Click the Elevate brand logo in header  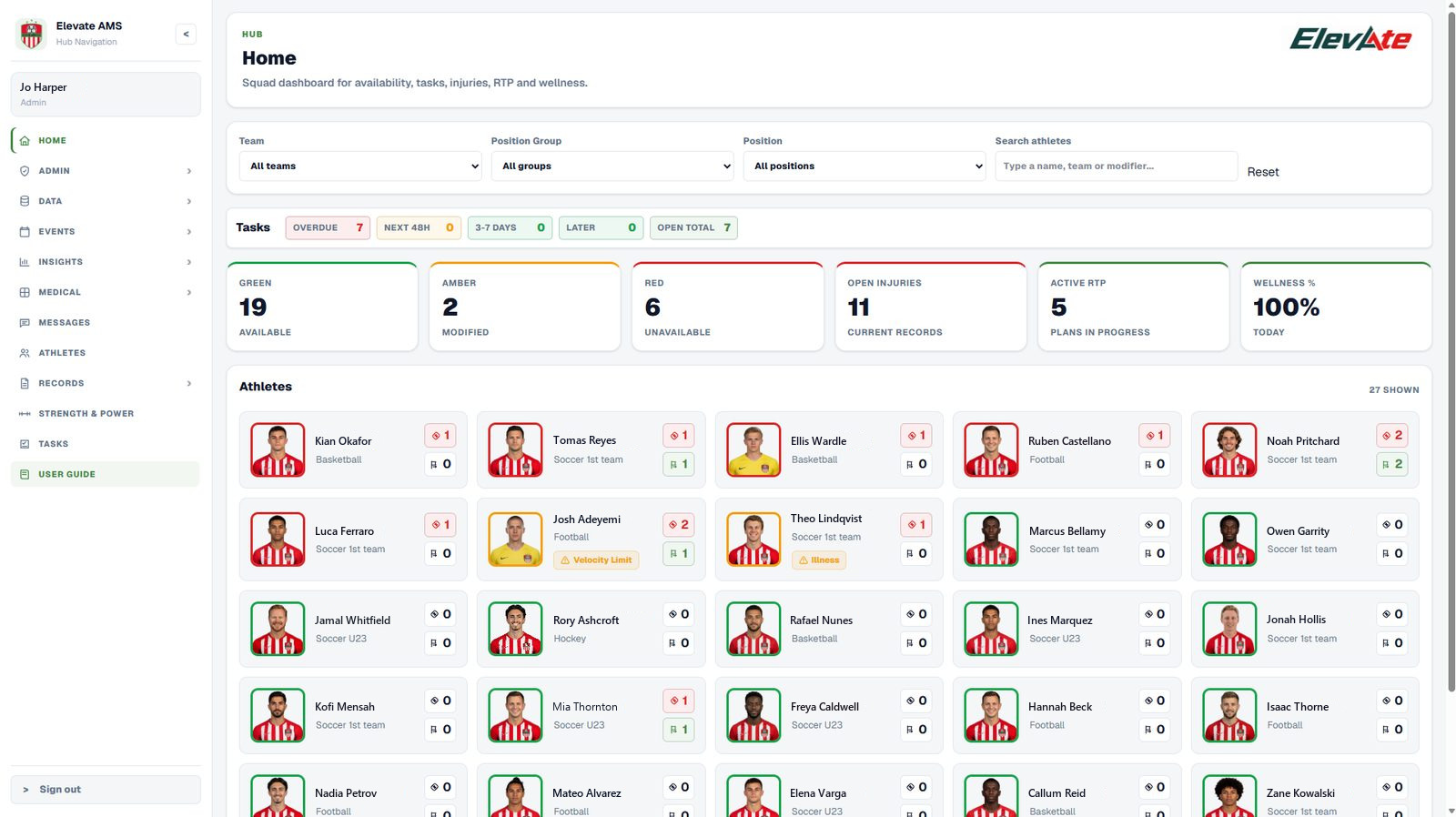(x=1350, y=38)
